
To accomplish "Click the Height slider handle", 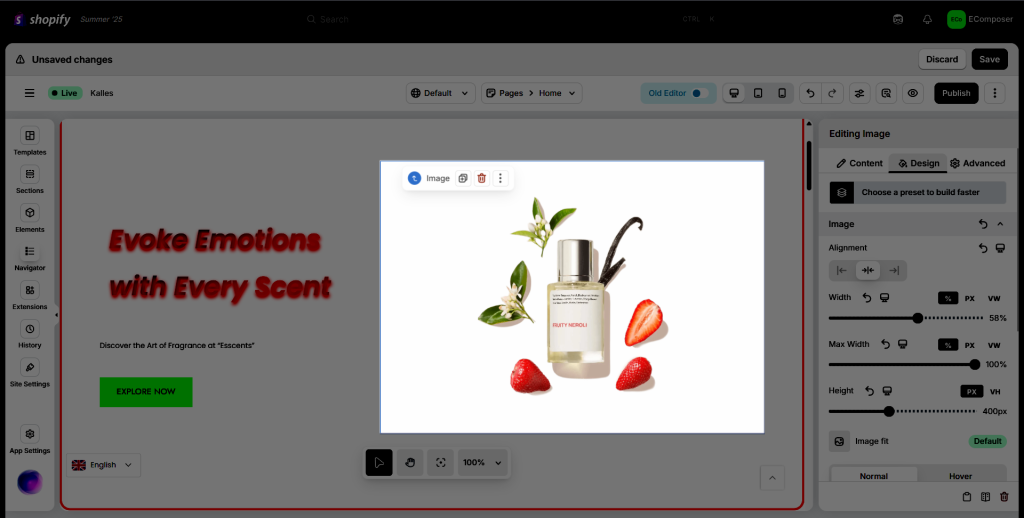I will [x=889, y=412].
